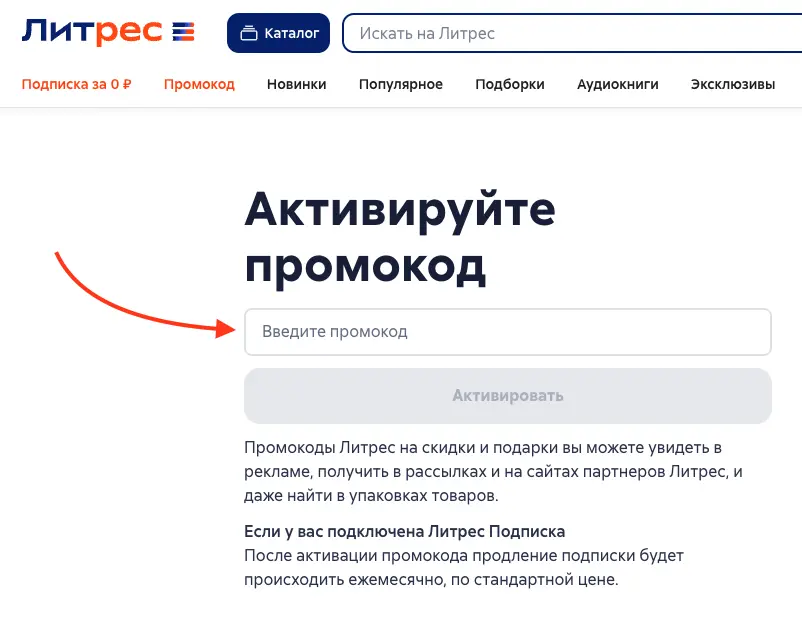Open the Эксклюзивы section
This screenshot has height=643, width=802.
pos(732,84)
